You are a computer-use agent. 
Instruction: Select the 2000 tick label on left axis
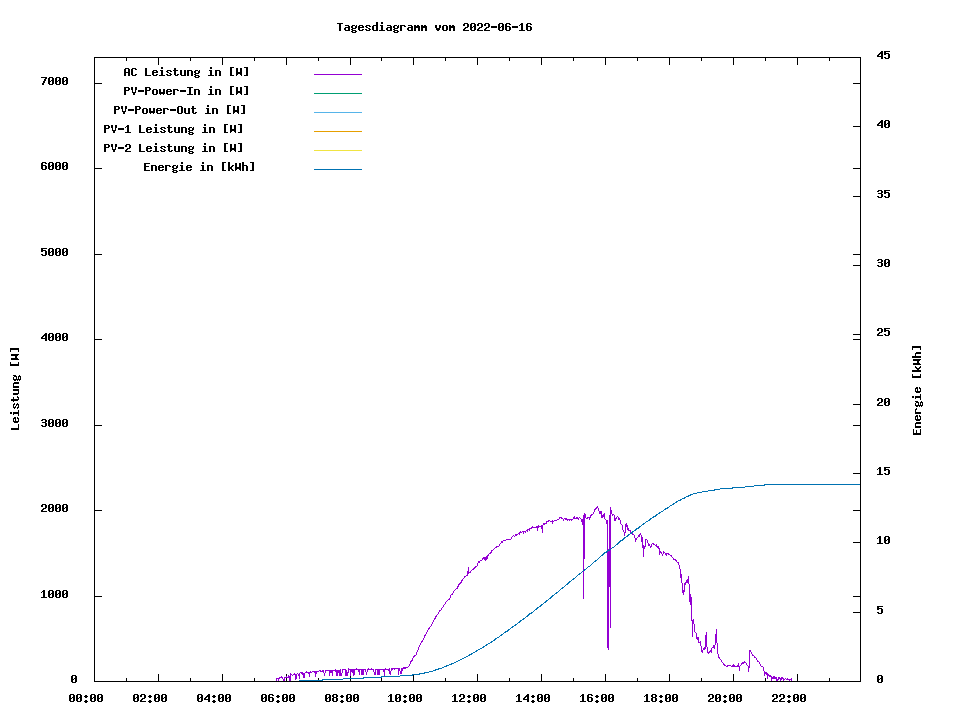pos(54,509)
